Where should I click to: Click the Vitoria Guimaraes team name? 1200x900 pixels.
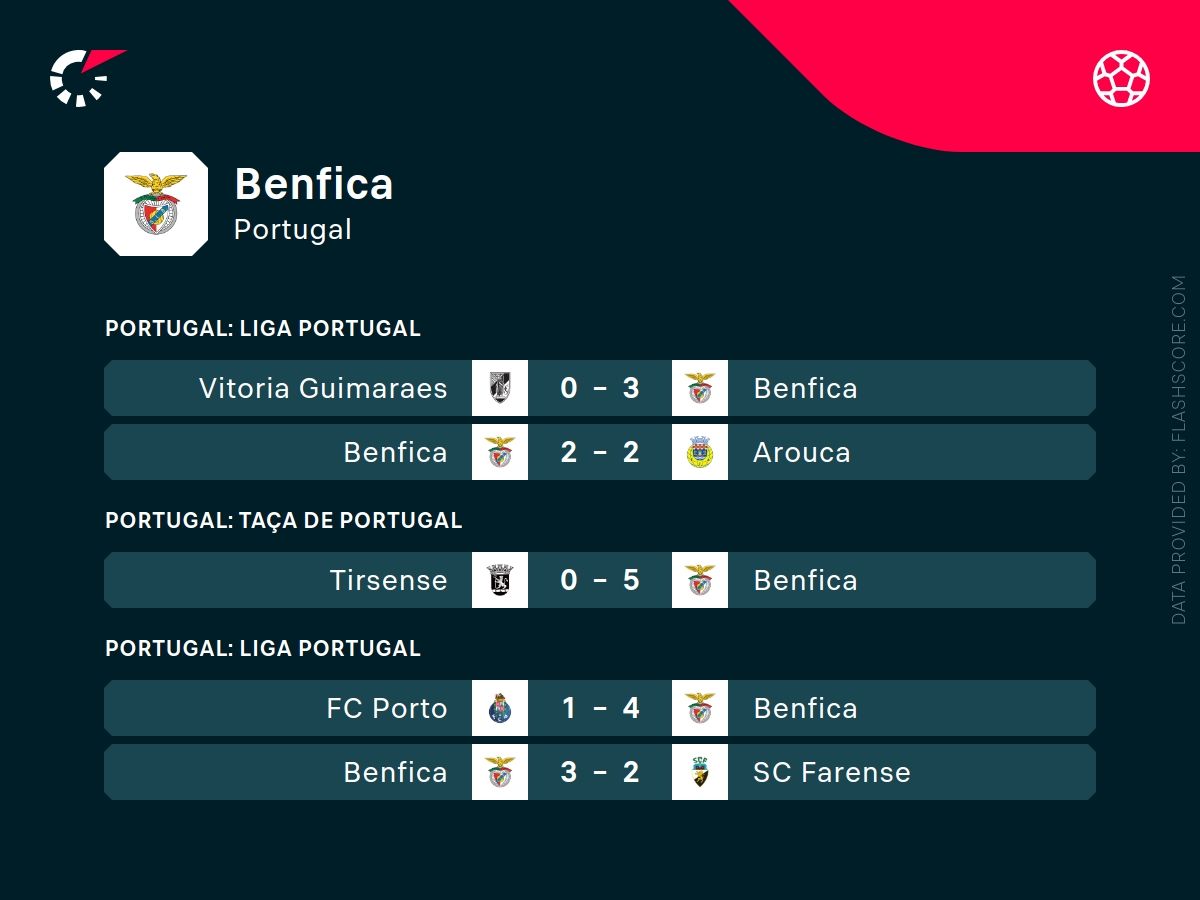point(323,388)
